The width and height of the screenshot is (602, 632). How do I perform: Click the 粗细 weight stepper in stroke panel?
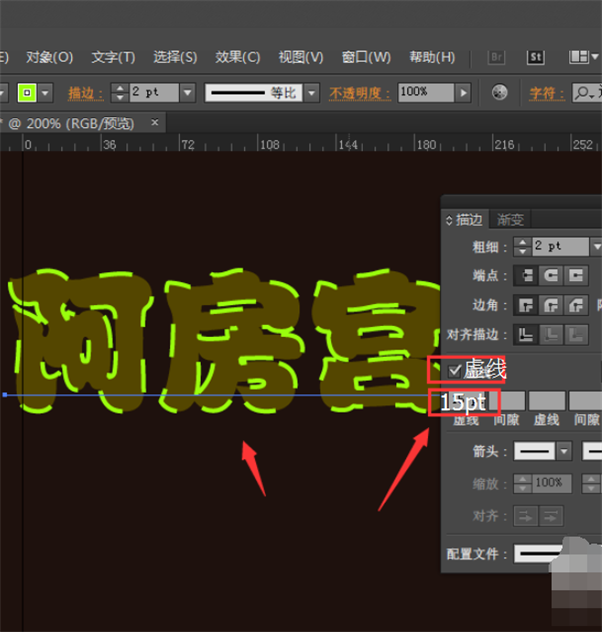tap(523, 247)
